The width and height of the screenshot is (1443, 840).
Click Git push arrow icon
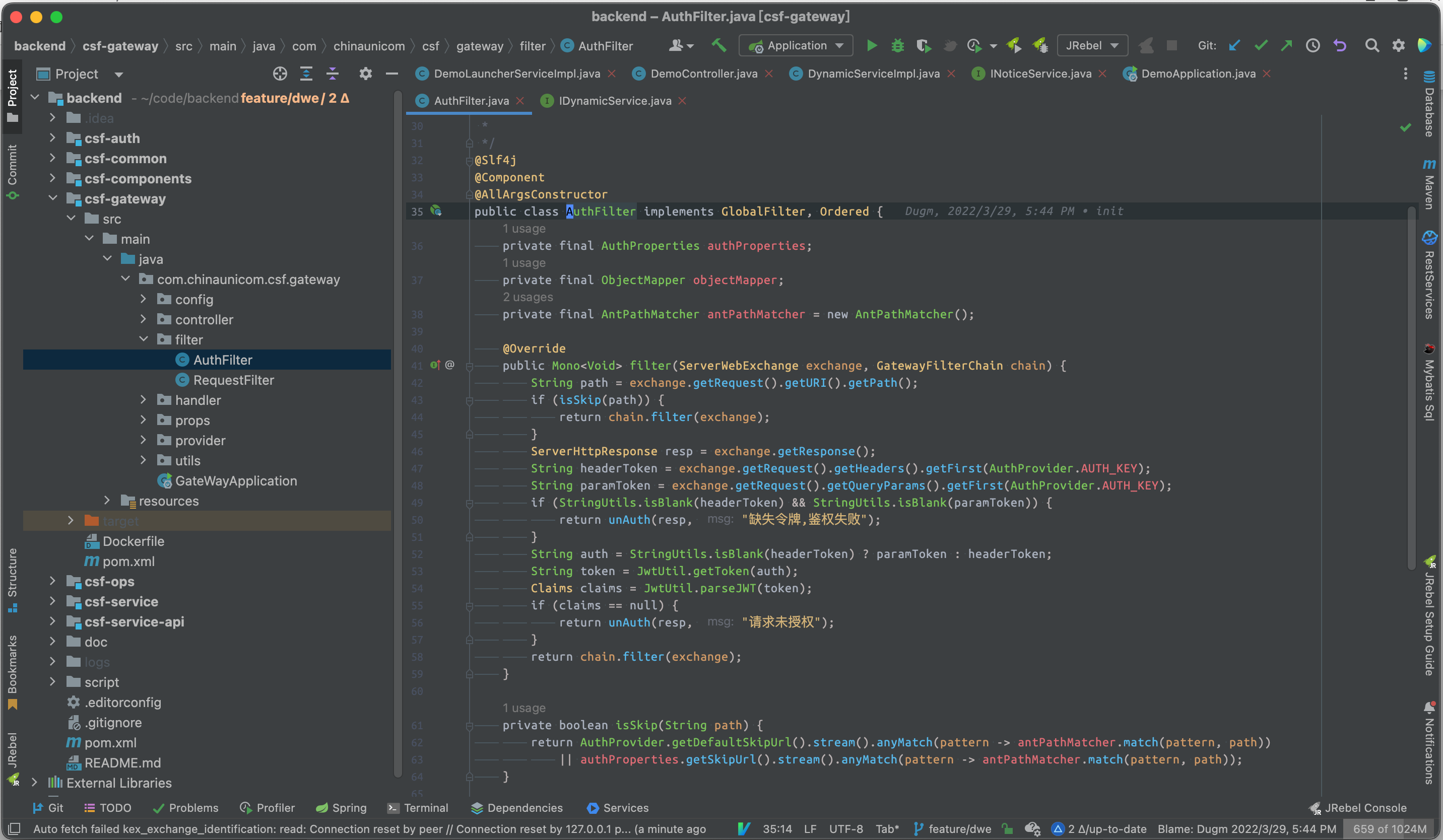[1287, 46]
